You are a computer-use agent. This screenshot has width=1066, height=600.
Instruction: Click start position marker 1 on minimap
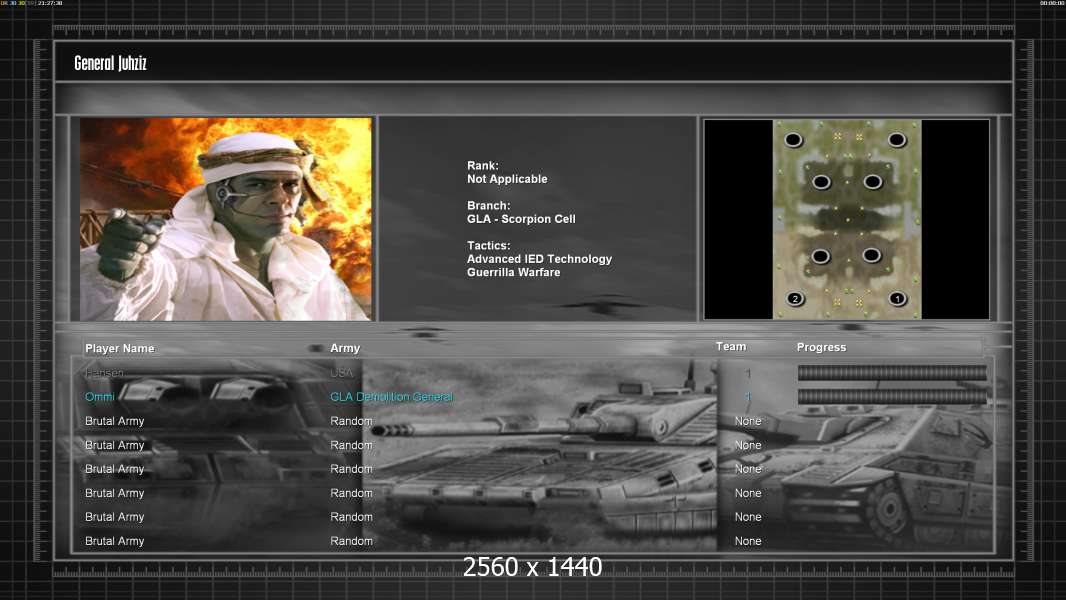point(897,298)
